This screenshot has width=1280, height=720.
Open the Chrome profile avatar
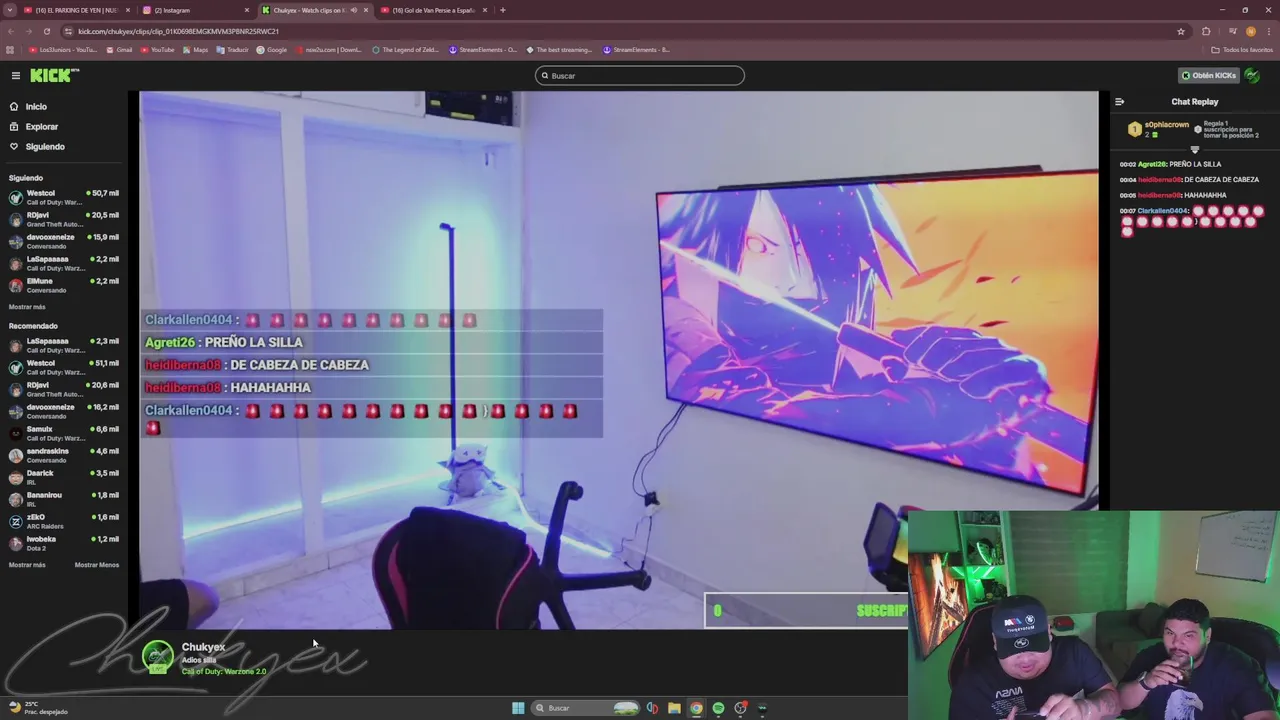[x=1251, y=31]
